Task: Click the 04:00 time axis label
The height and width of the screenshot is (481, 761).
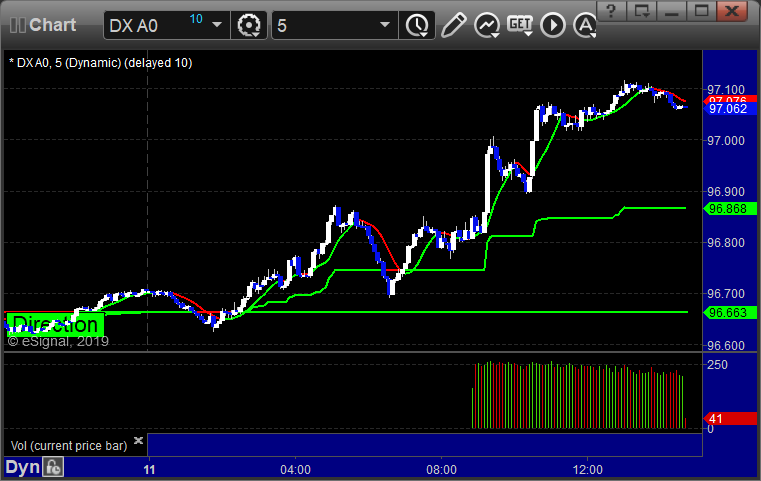Action: (x=295, y=470)
